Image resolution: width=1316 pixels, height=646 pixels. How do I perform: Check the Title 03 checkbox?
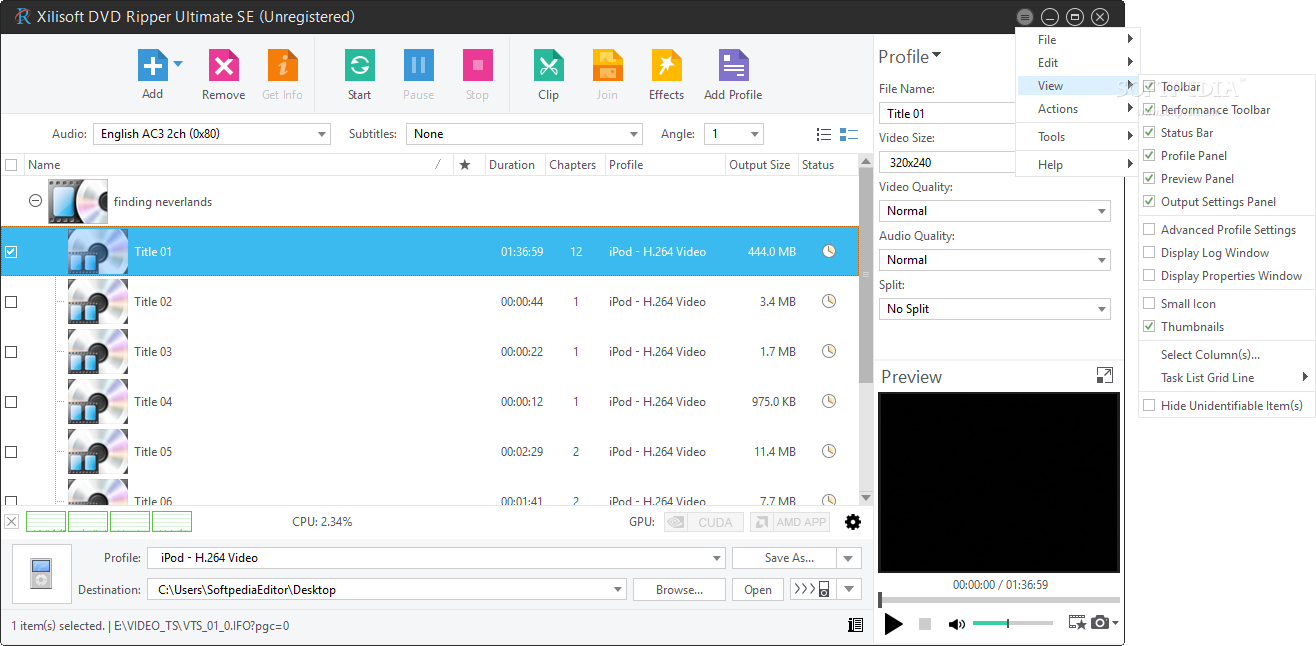(x=11, y=352)
